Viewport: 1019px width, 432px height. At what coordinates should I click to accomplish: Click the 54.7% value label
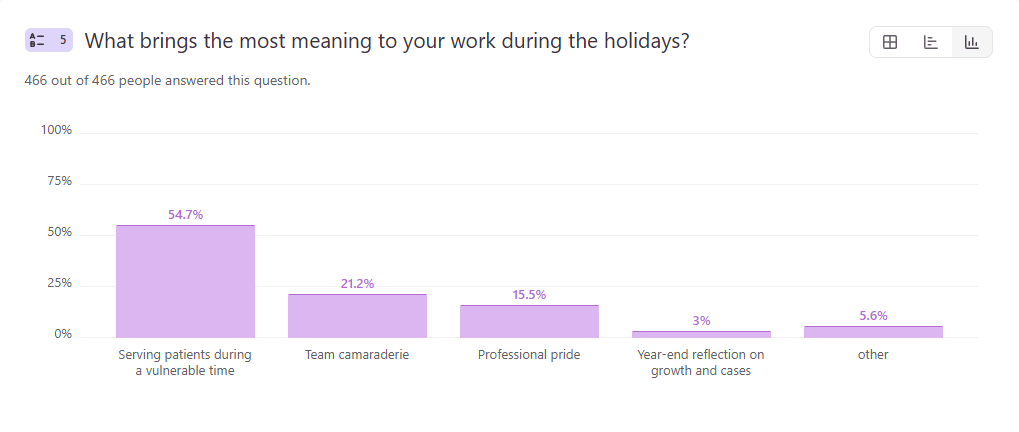185,215
